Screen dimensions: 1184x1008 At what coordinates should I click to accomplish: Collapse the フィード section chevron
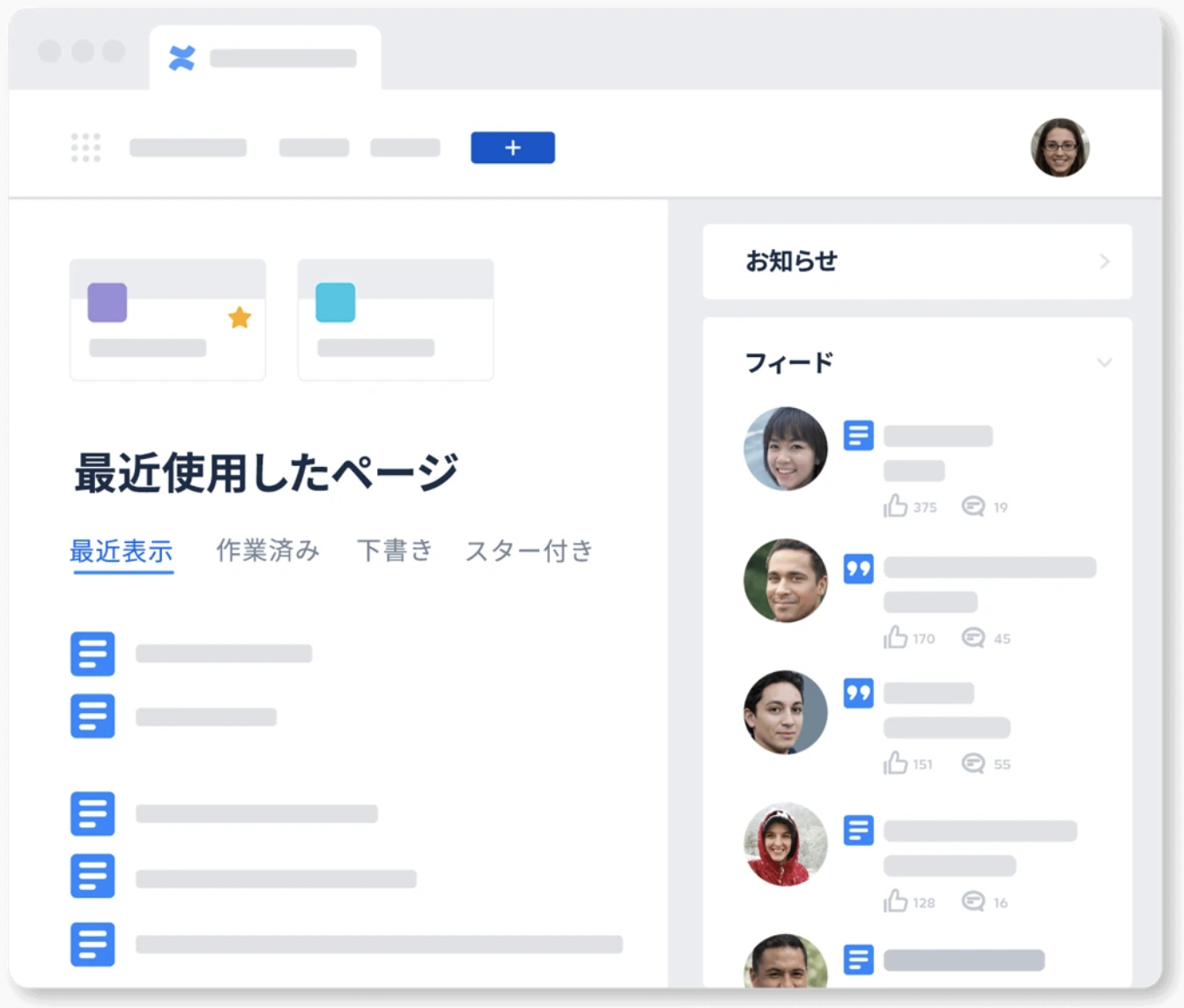click(x=1105, y=363)
